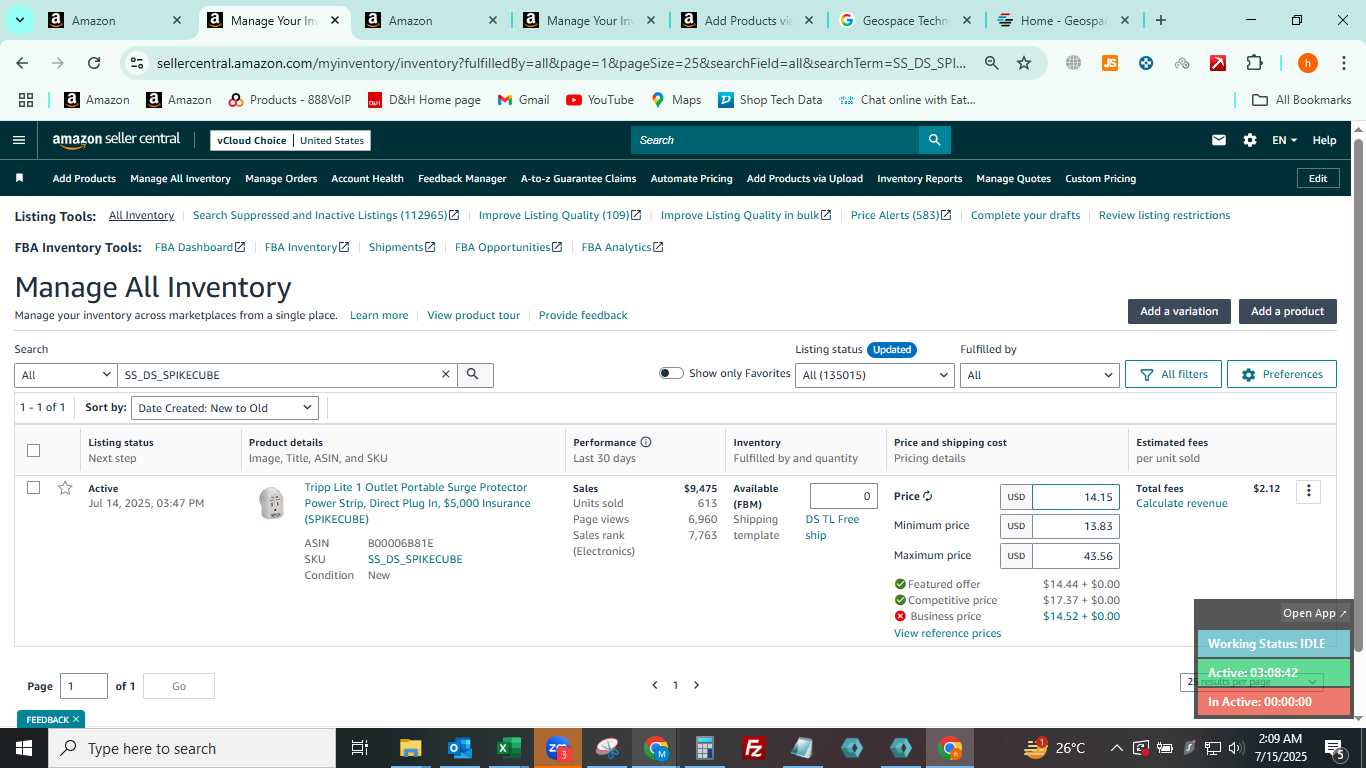Open the Fulfilled by dropdown

pos(1039,375)
